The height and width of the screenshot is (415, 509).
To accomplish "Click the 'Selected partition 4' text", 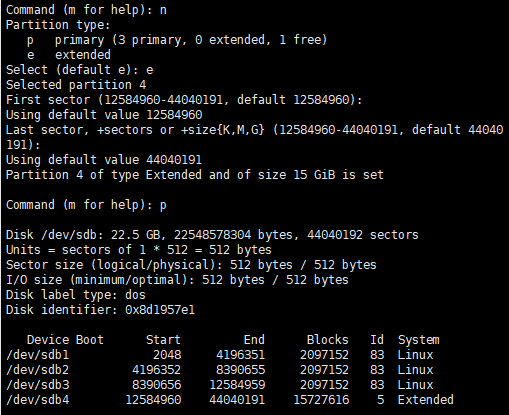I will click(76, 85).
